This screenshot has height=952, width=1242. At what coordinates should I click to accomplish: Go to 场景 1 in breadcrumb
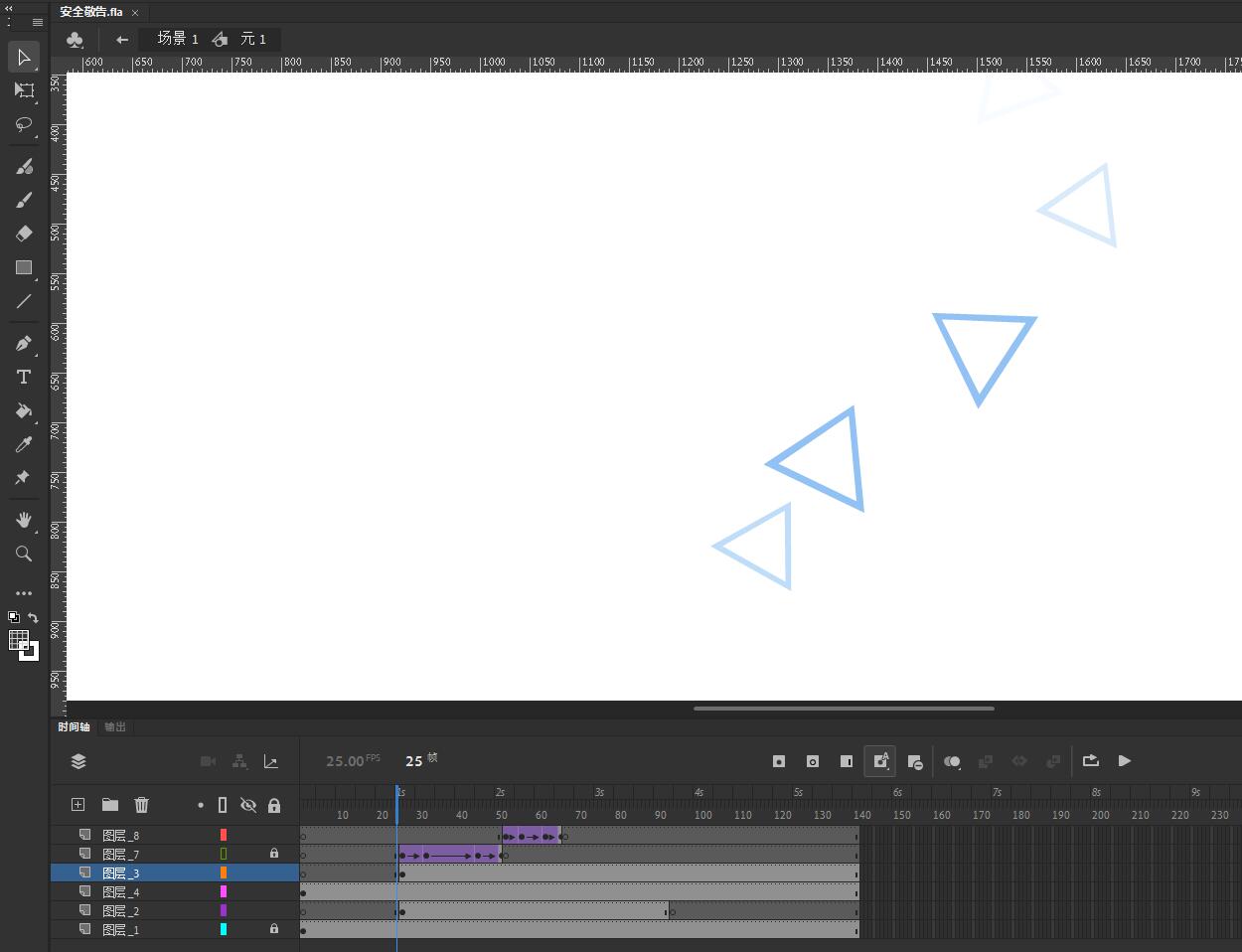pos(178,39)
